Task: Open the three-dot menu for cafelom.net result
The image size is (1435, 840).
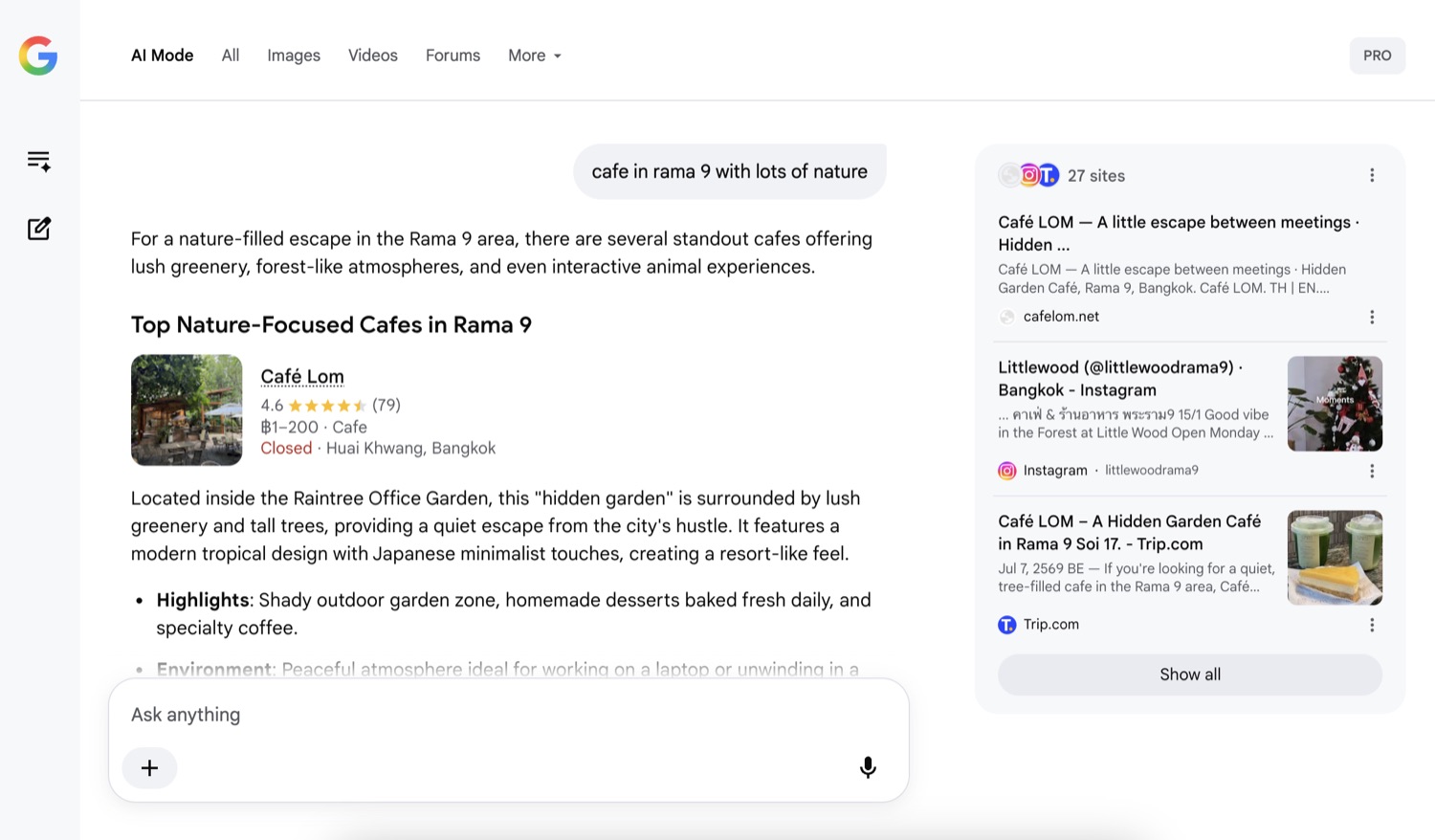Action: click(x=1372, y=317)
